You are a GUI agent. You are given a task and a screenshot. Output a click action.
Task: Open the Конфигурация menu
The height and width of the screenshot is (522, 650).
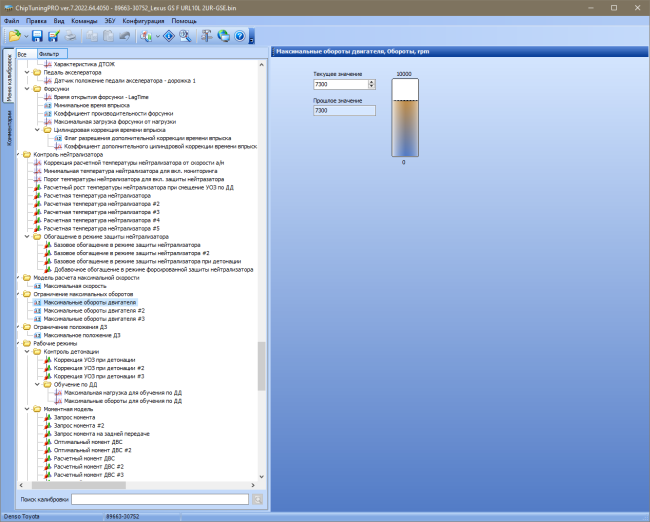pos(143,21)
